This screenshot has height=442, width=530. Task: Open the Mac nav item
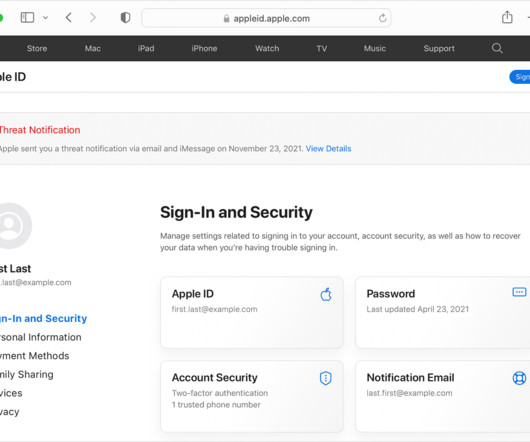click(x=93, y=48)
